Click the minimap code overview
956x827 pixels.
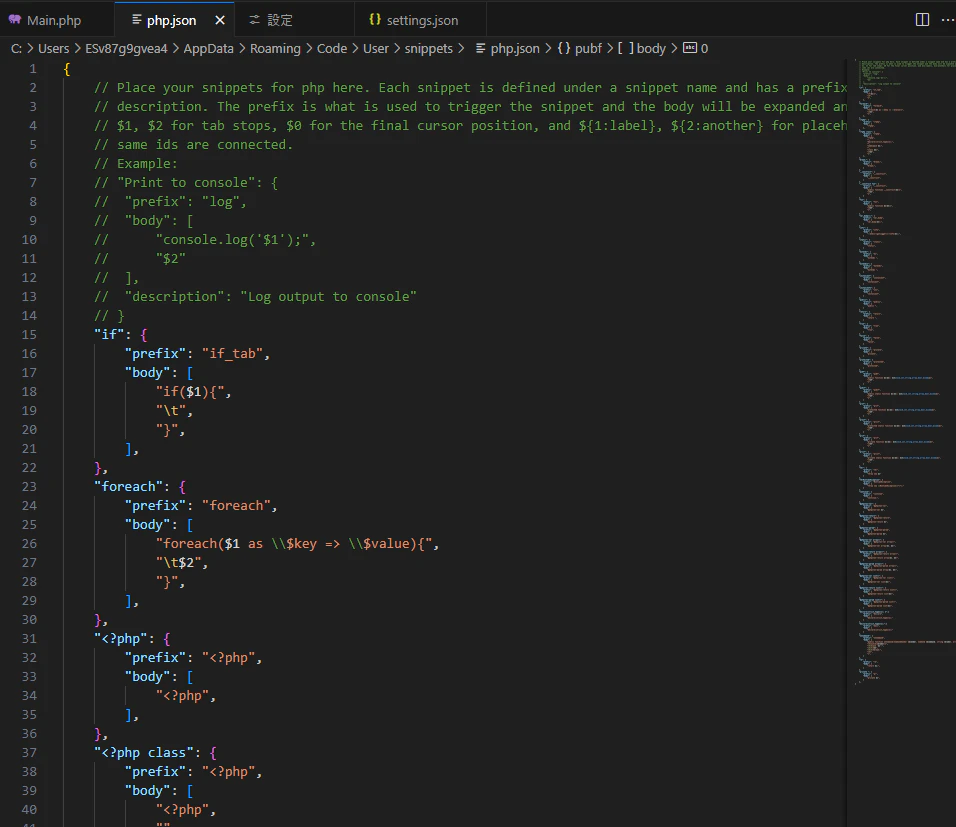(904, 372)
